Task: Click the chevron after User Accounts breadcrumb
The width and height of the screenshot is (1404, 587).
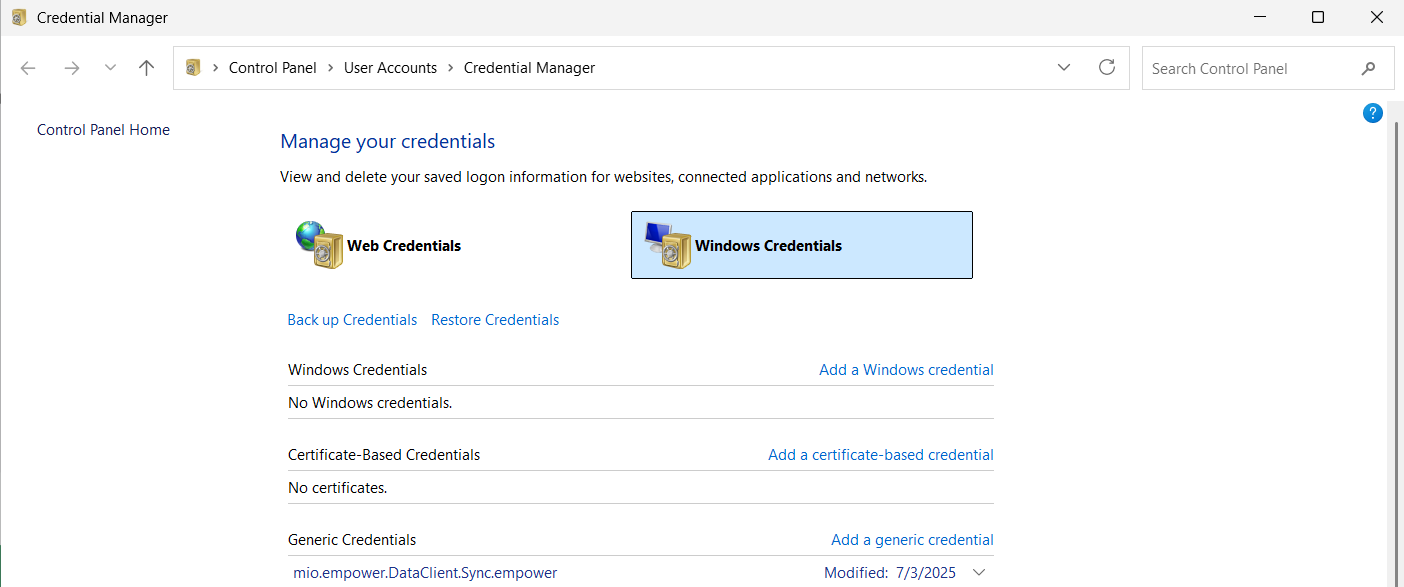Action: tap(451, 68)
